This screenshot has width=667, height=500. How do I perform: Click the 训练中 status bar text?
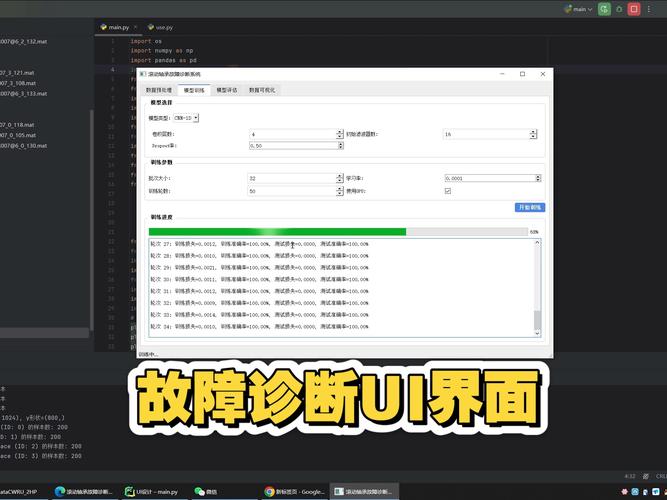pyautogui.click(x=148, y=354)
